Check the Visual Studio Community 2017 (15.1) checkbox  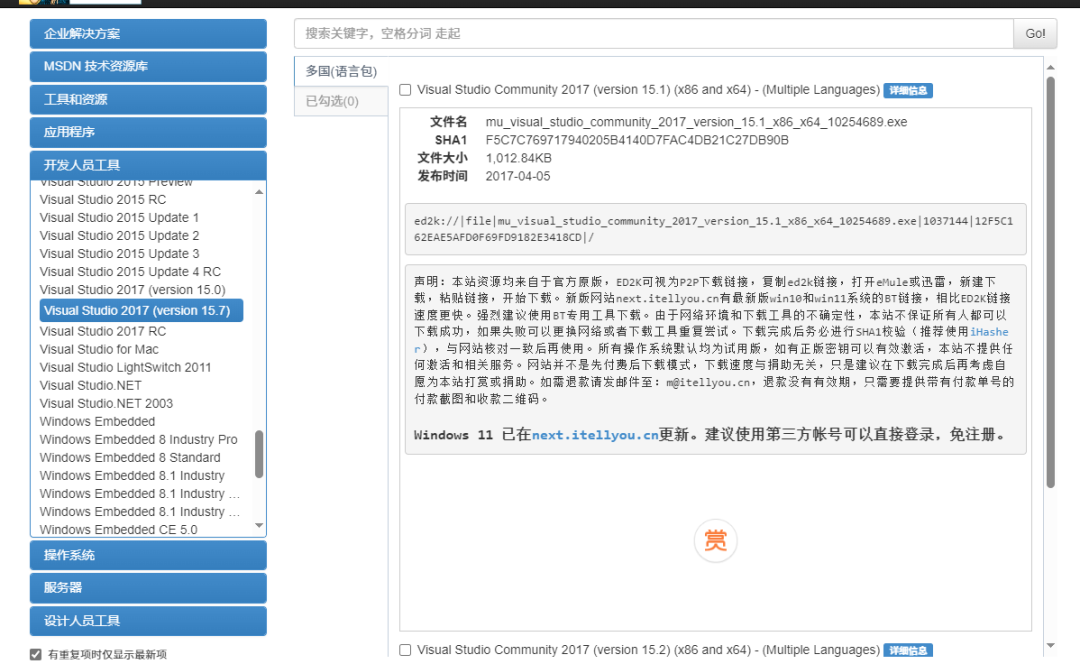[405, 89]
